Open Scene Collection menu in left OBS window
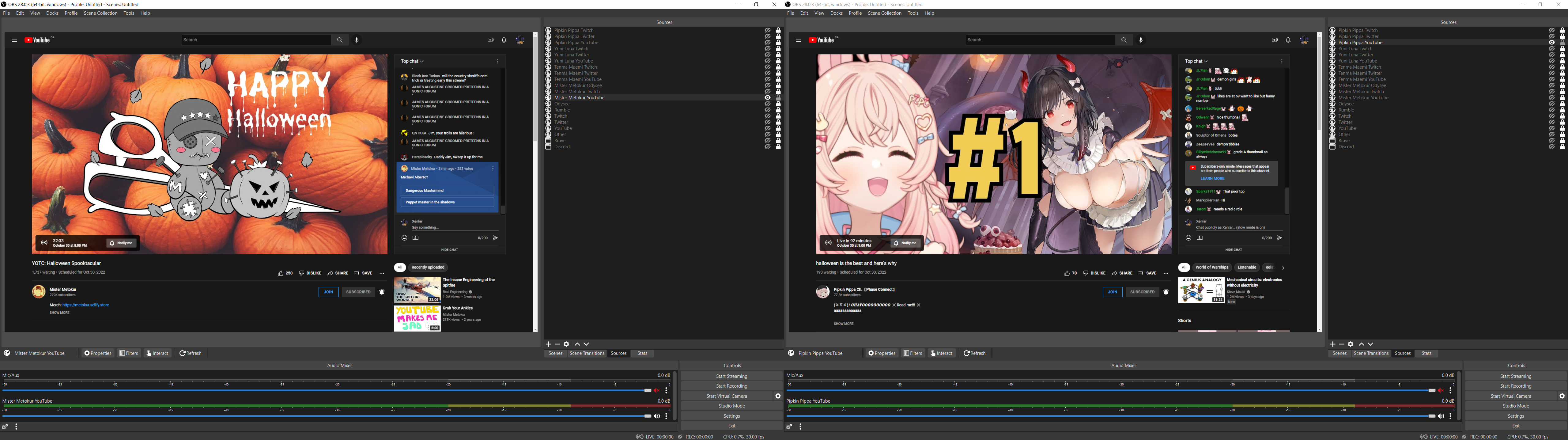1568x440 pixels. (100, 13)
